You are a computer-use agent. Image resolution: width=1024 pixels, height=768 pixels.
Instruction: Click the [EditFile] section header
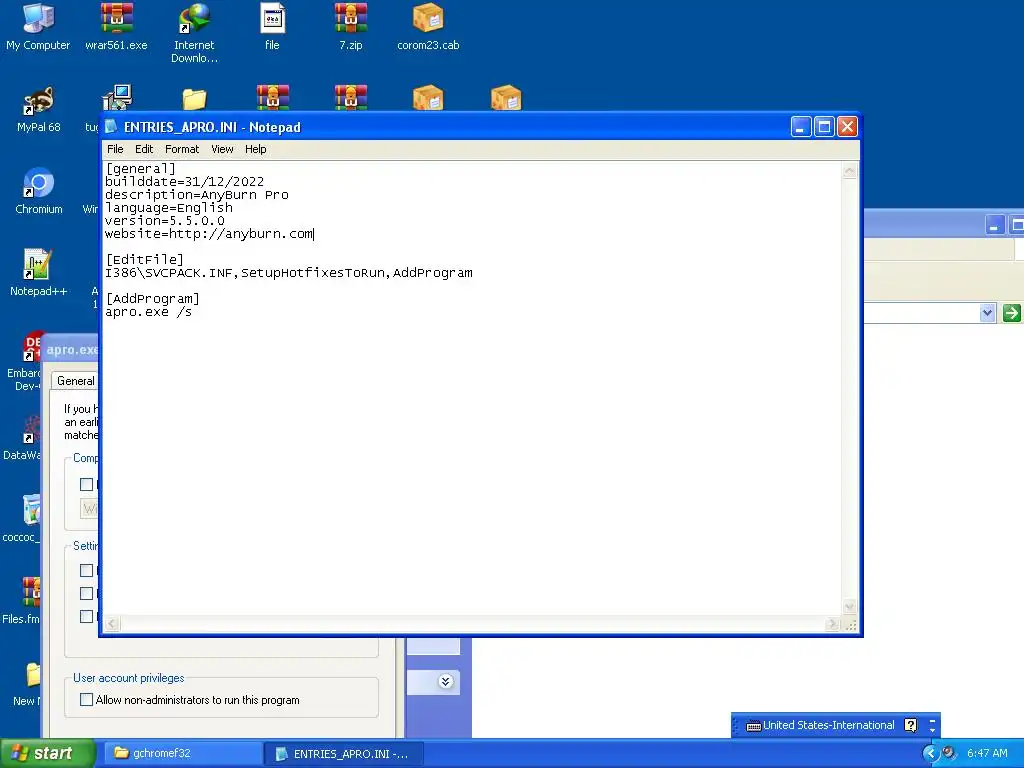tap(144, 260)
